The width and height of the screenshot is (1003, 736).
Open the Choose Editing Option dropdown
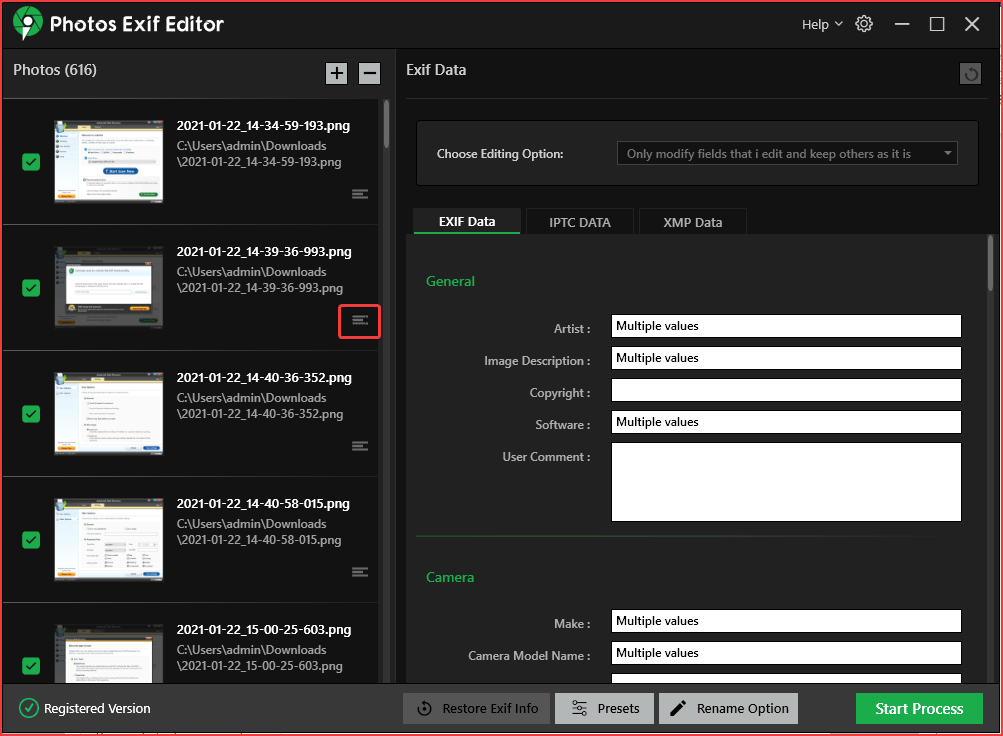click(786, 153)
